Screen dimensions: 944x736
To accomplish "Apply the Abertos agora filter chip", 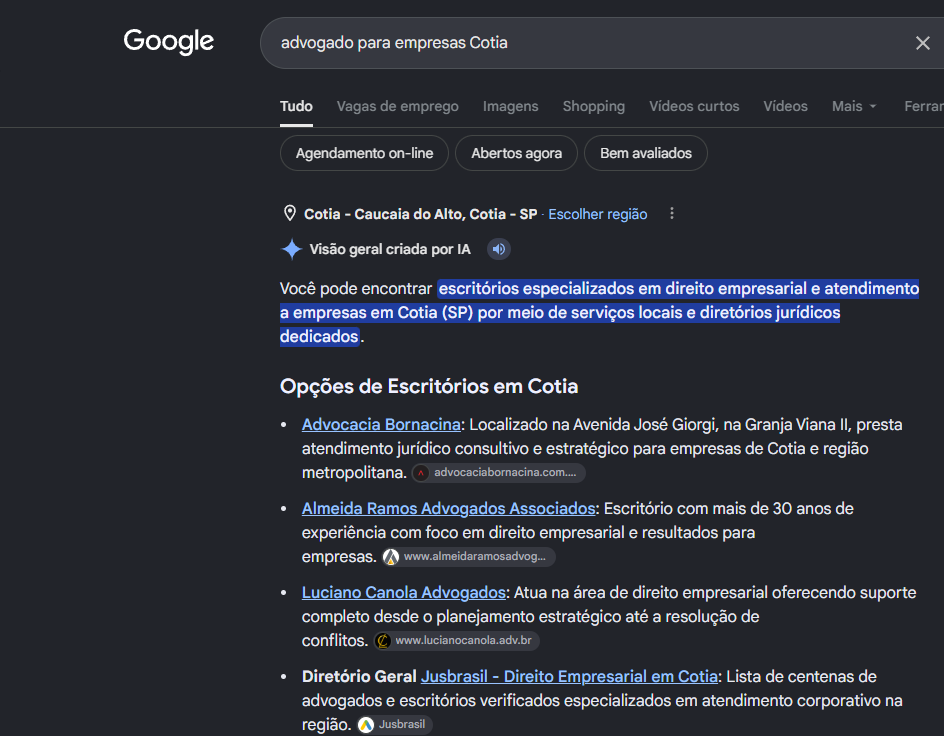I will pos(517,153).
